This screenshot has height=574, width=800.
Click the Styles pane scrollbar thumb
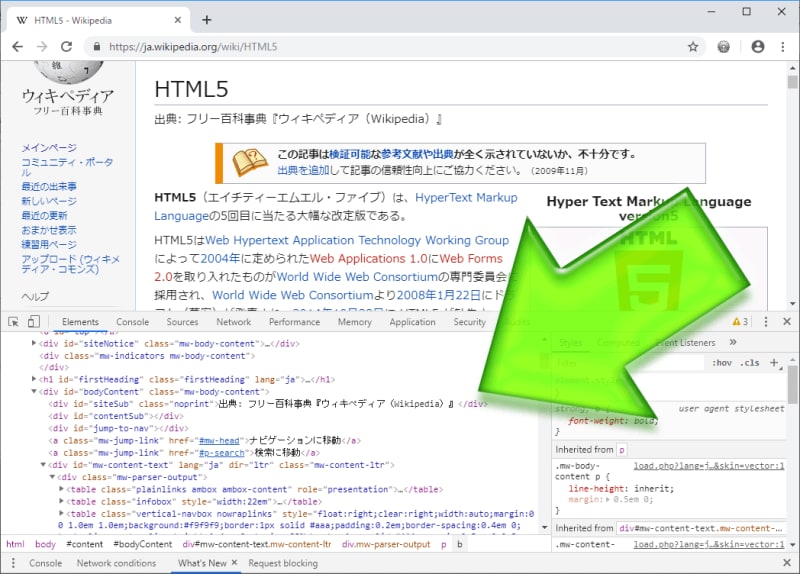(x=792, y=385)
